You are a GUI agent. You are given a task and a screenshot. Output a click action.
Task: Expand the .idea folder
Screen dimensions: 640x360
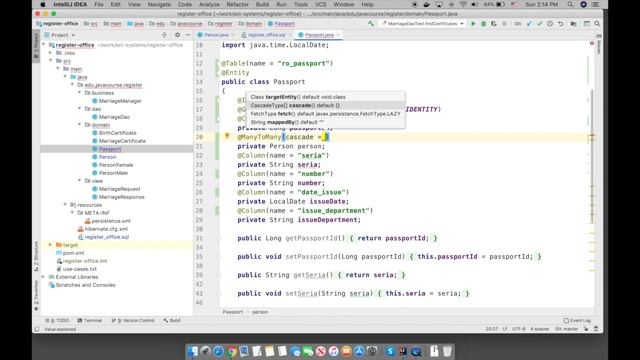coord(51,53)
